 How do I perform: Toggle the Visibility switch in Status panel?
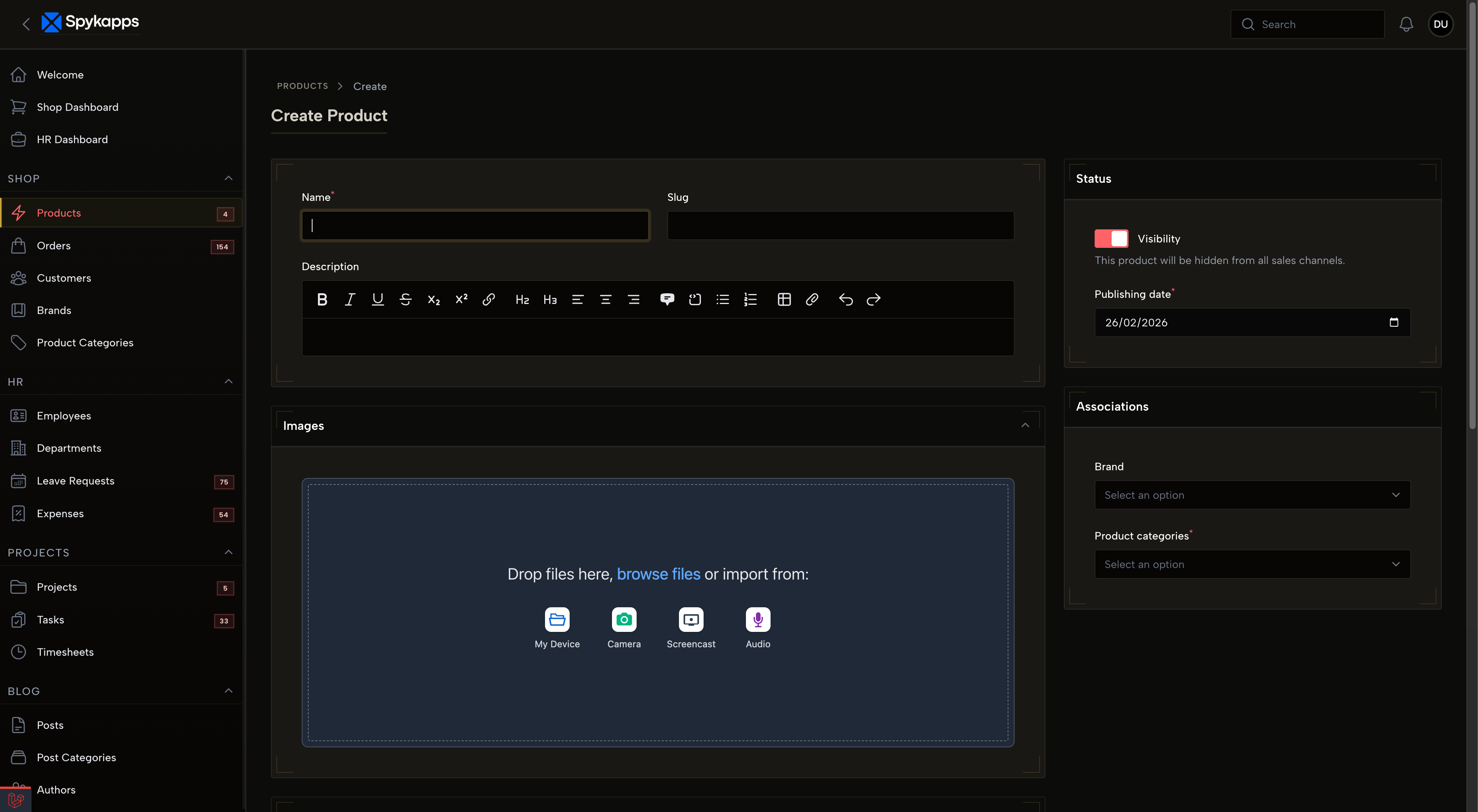coord(1111,238)
